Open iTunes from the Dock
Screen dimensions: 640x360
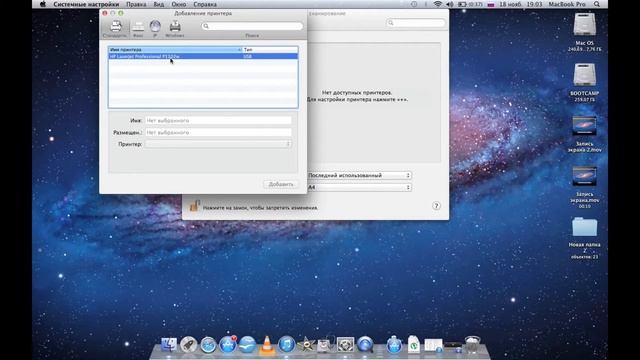click(x=287, y=345)
